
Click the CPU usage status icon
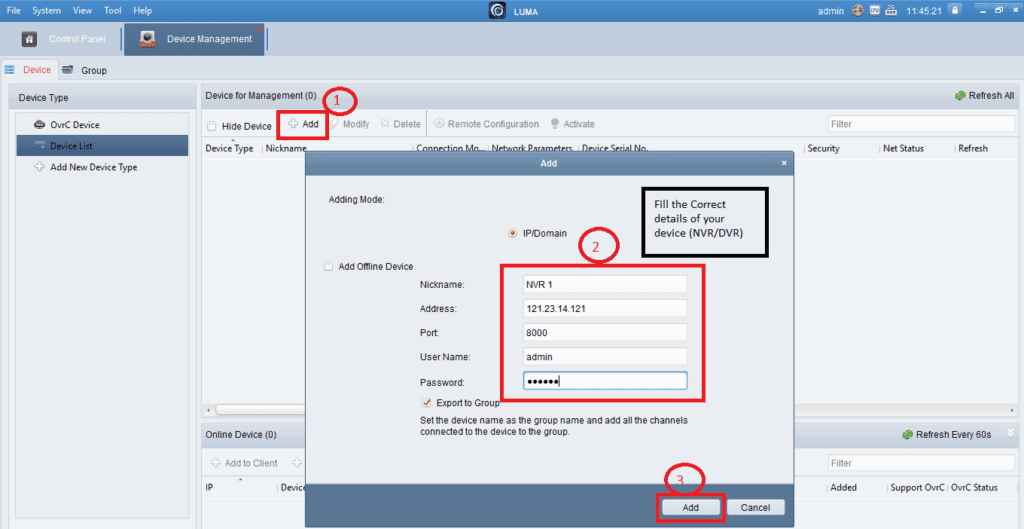874,10
